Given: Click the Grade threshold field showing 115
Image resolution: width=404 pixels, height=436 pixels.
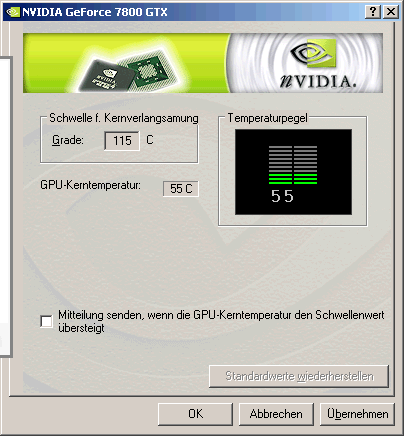Looking at the screenshot, I should click(122, 141).
